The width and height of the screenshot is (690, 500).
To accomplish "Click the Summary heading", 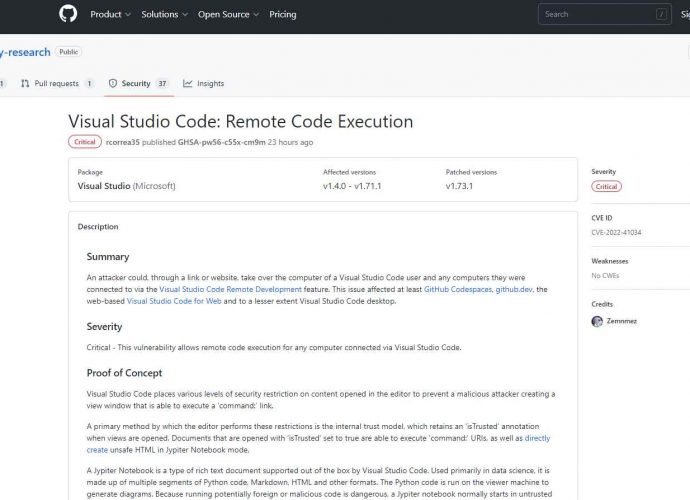I will click(x=108, y=257).
